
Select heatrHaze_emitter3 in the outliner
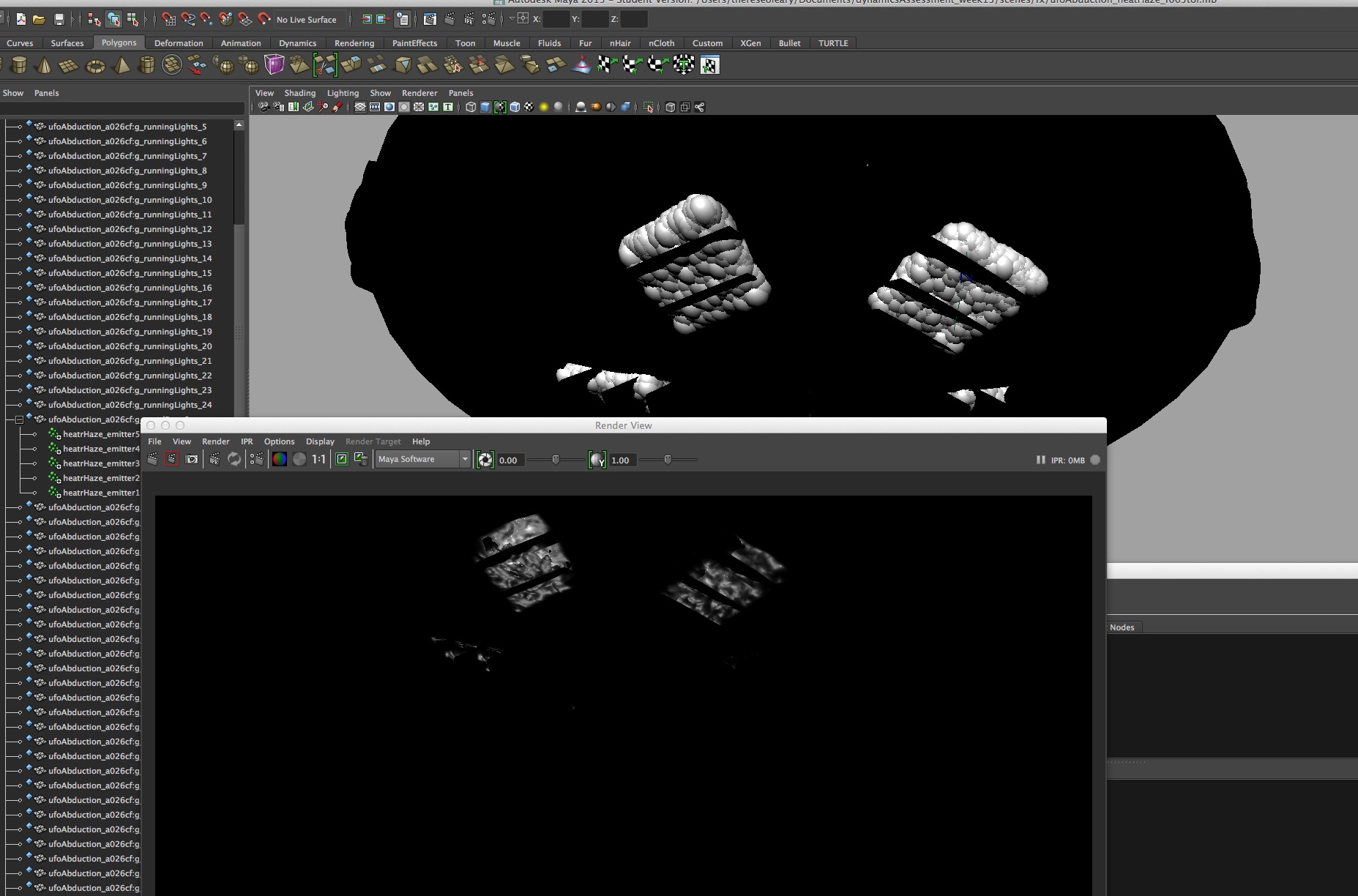(100, 463)
